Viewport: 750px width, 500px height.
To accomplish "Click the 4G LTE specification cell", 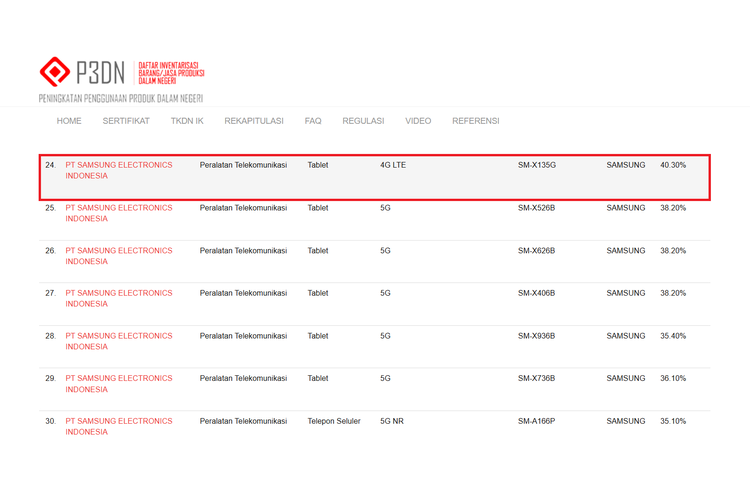I will click(393, 165).
